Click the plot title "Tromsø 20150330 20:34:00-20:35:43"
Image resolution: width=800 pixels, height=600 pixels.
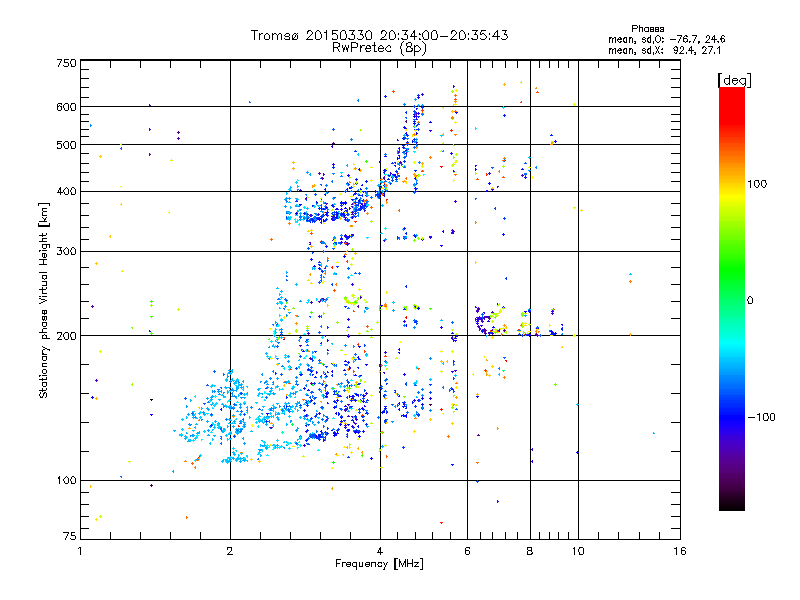379,35
